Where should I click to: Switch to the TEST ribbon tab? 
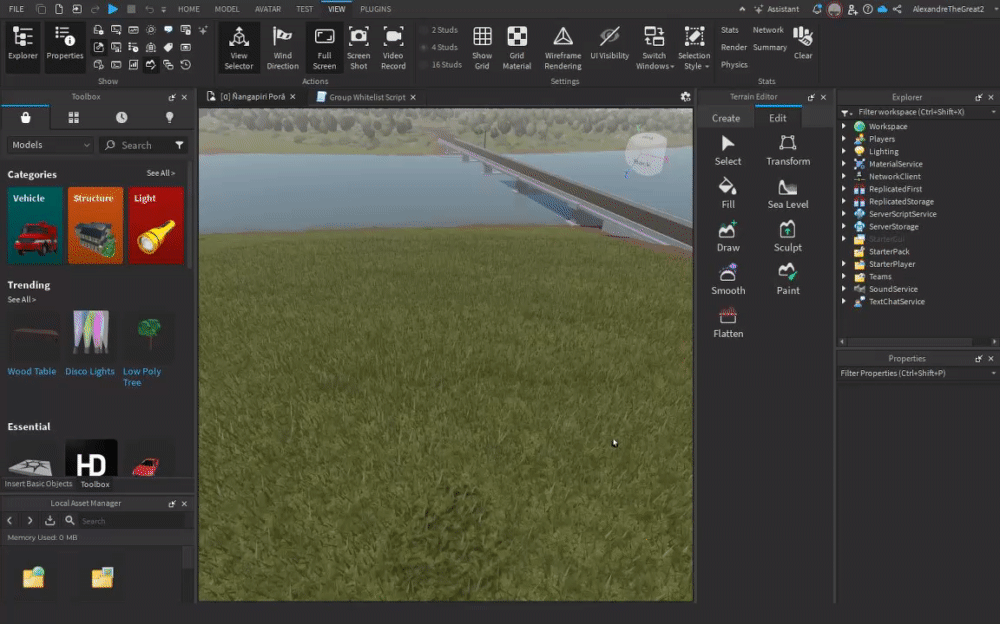pyautogui.click(x=304, y=9)
